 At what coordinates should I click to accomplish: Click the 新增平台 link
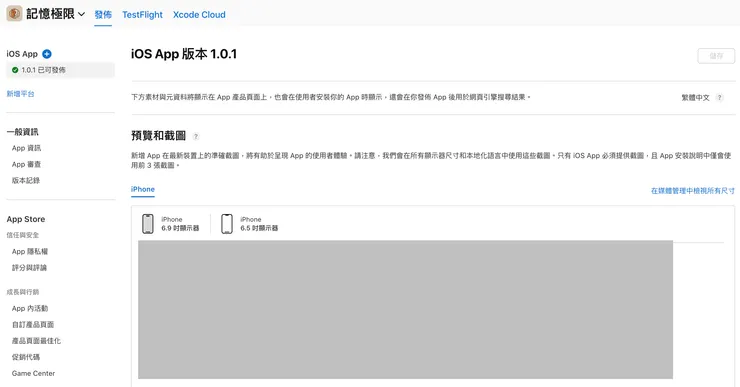coord(20,94)
